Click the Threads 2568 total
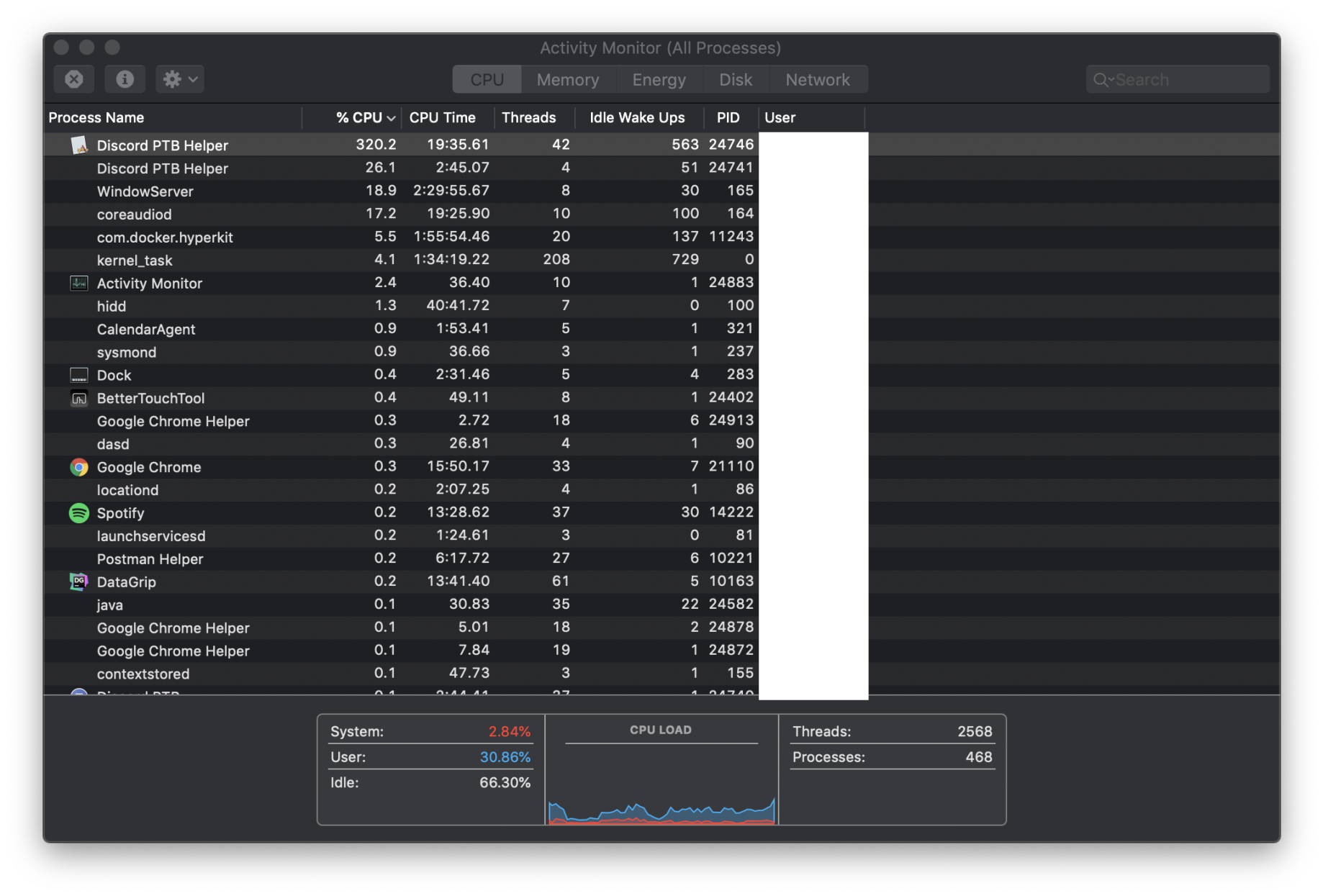 pos(893,731)
